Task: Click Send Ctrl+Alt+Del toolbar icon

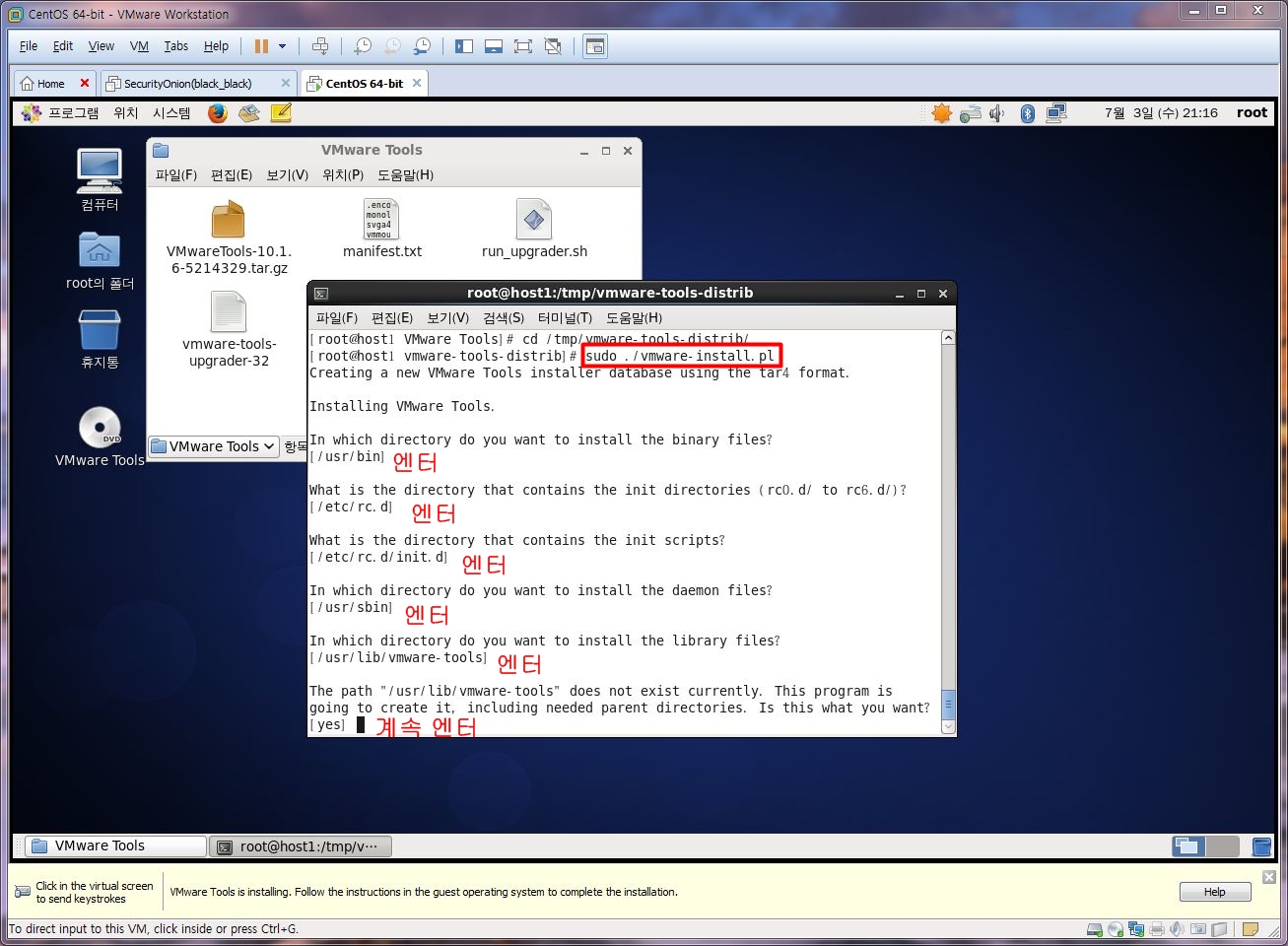Action: [320, 46]
